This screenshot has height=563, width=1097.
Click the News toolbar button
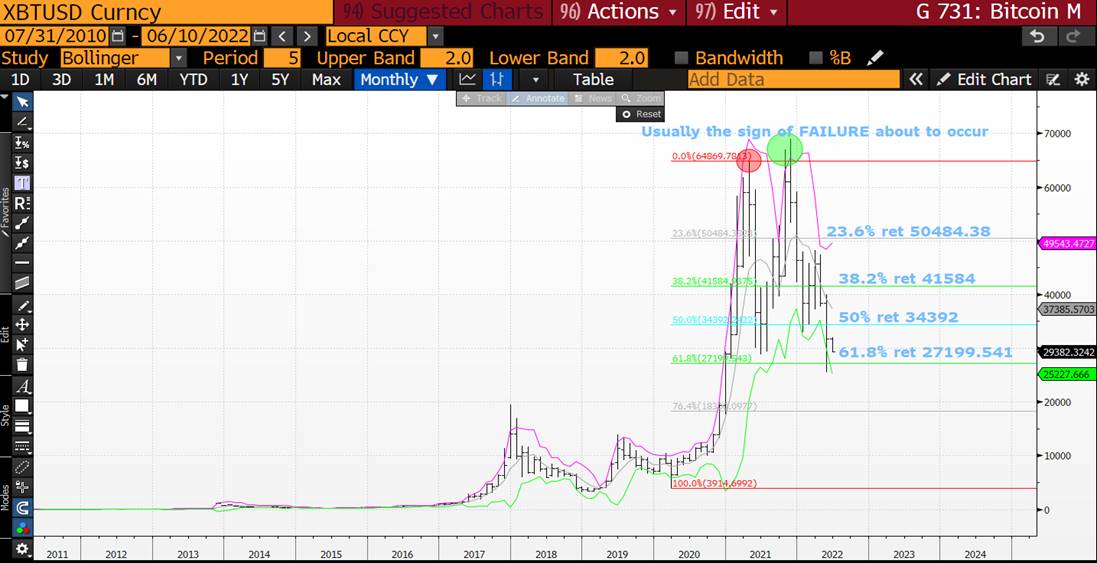pyautogui.click(x=593, y=99)
